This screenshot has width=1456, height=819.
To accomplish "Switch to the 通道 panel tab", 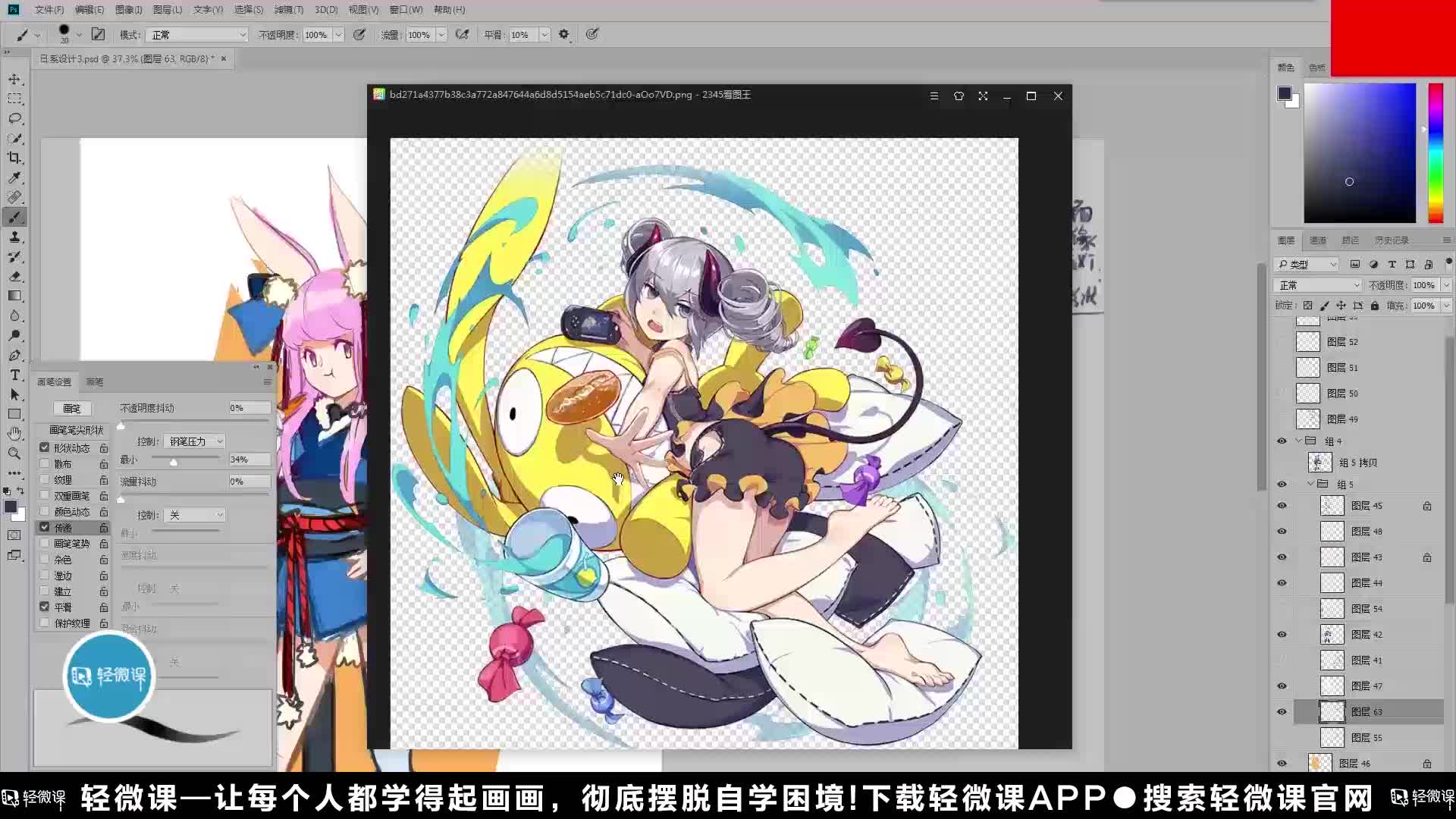I will 1317,240.
